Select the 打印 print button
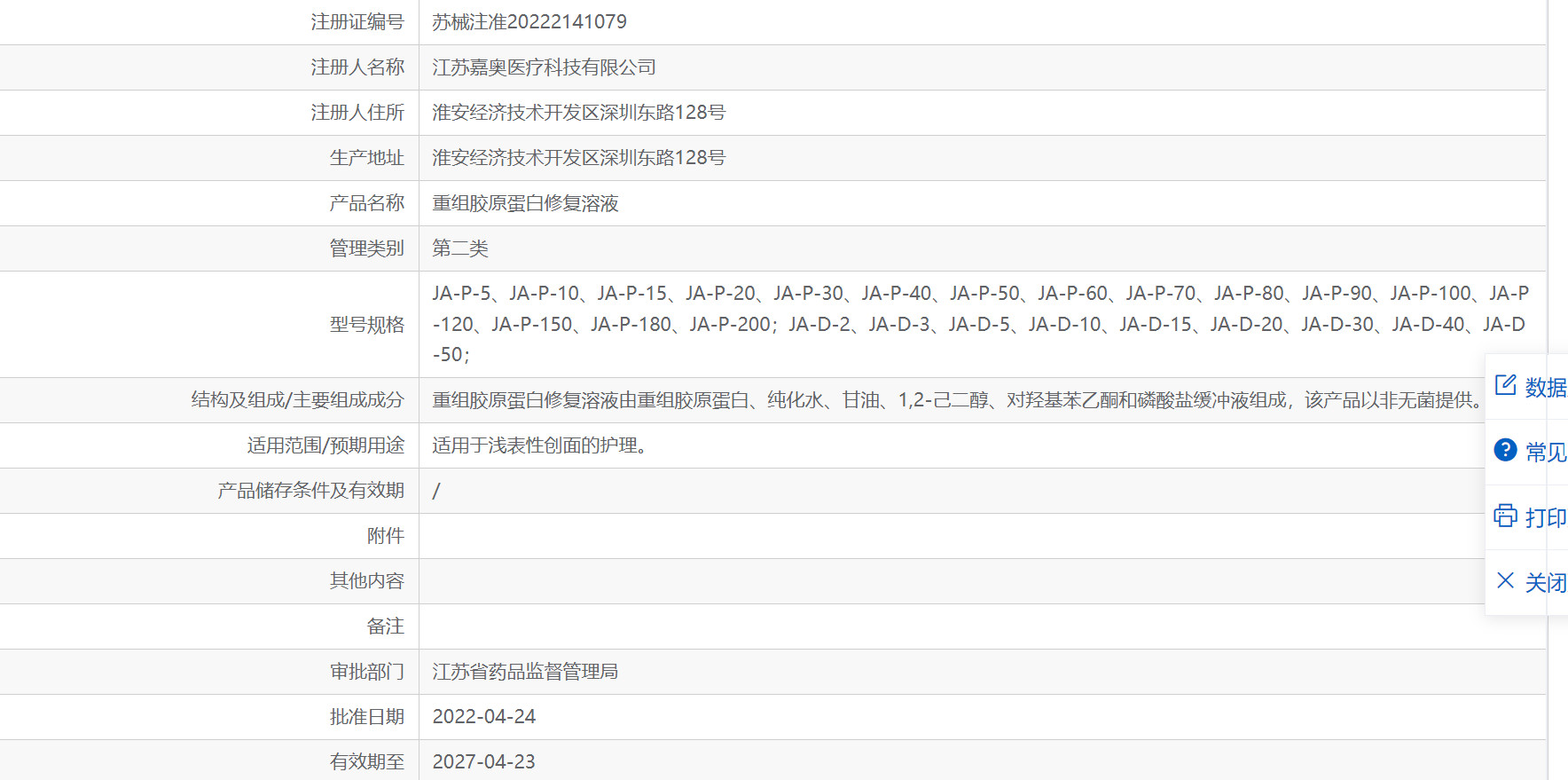 (x=1545, y=517)
